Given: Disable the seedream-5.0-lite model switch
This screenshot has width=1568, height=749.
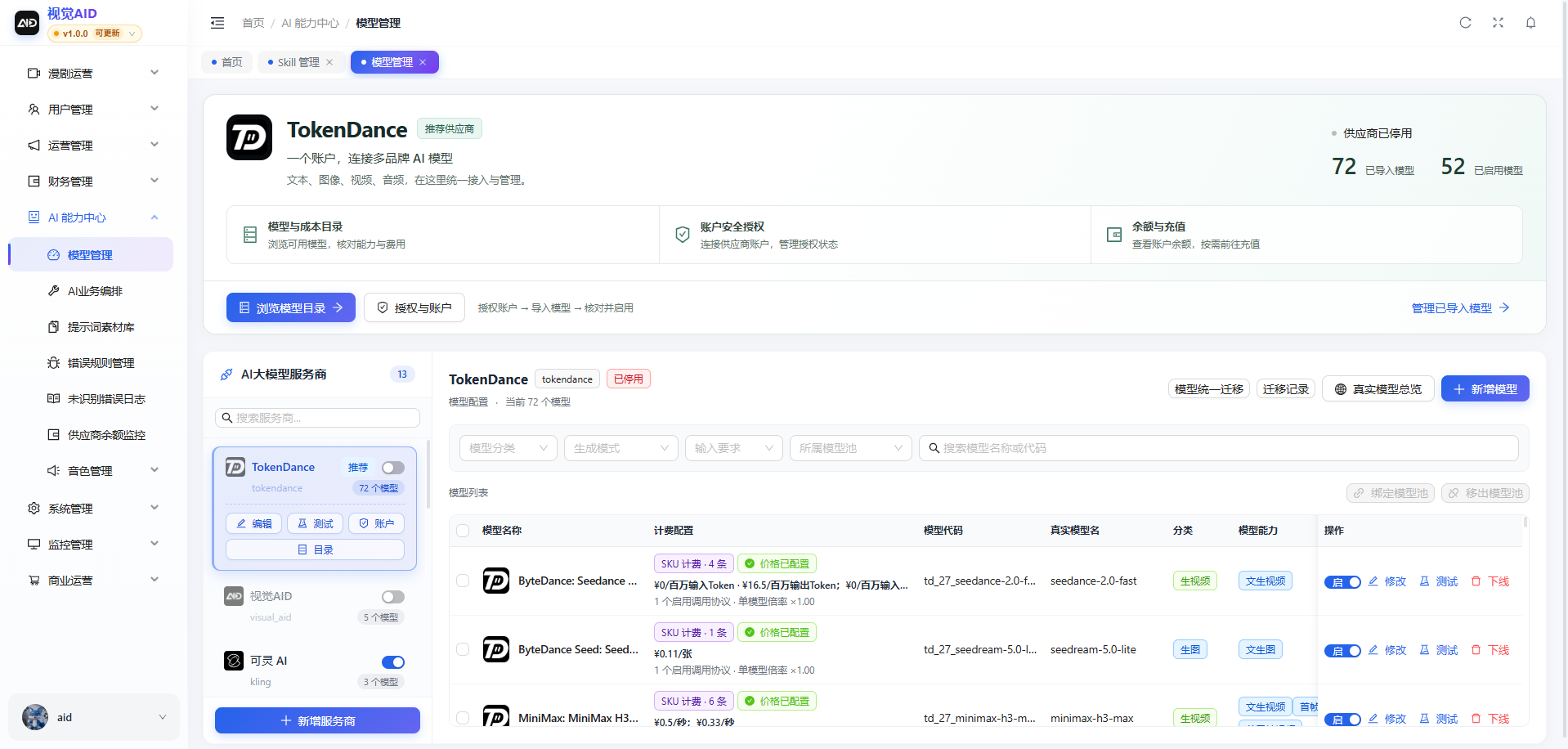Looking at the screenshot, I should (1342, 651).
